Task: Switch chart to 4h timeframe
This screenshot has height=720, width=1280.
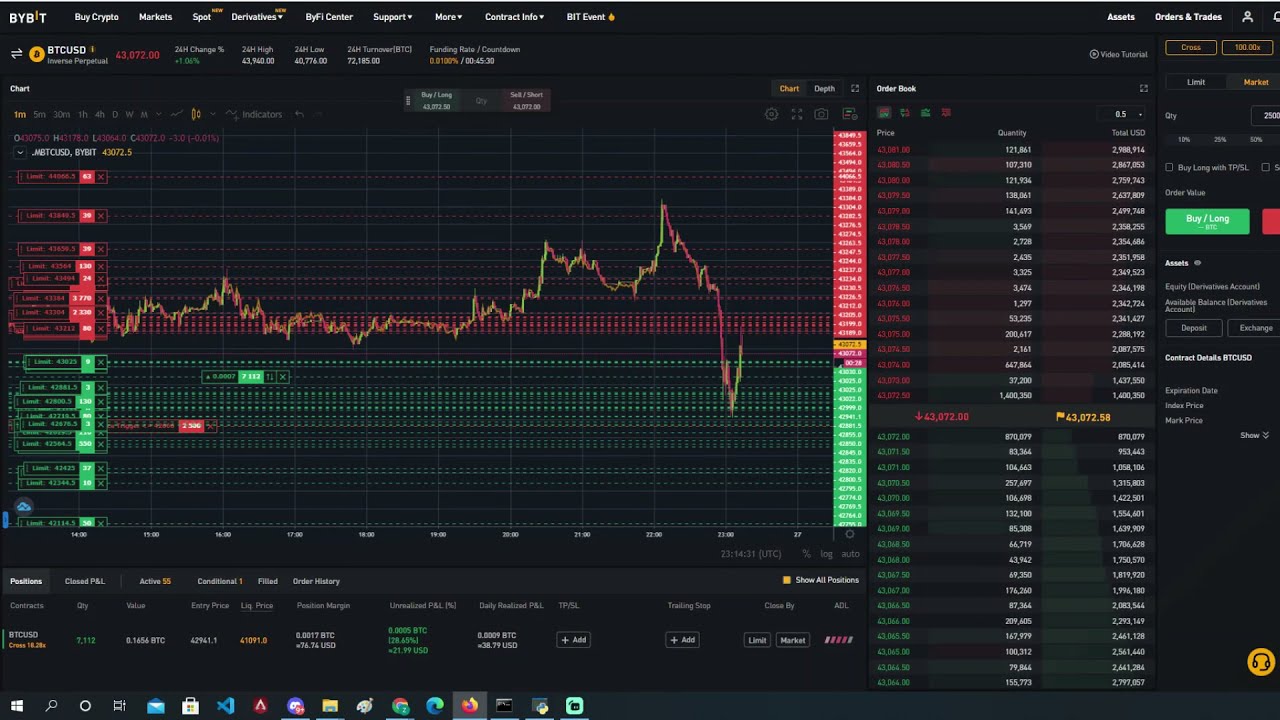Action: point(99,114)
